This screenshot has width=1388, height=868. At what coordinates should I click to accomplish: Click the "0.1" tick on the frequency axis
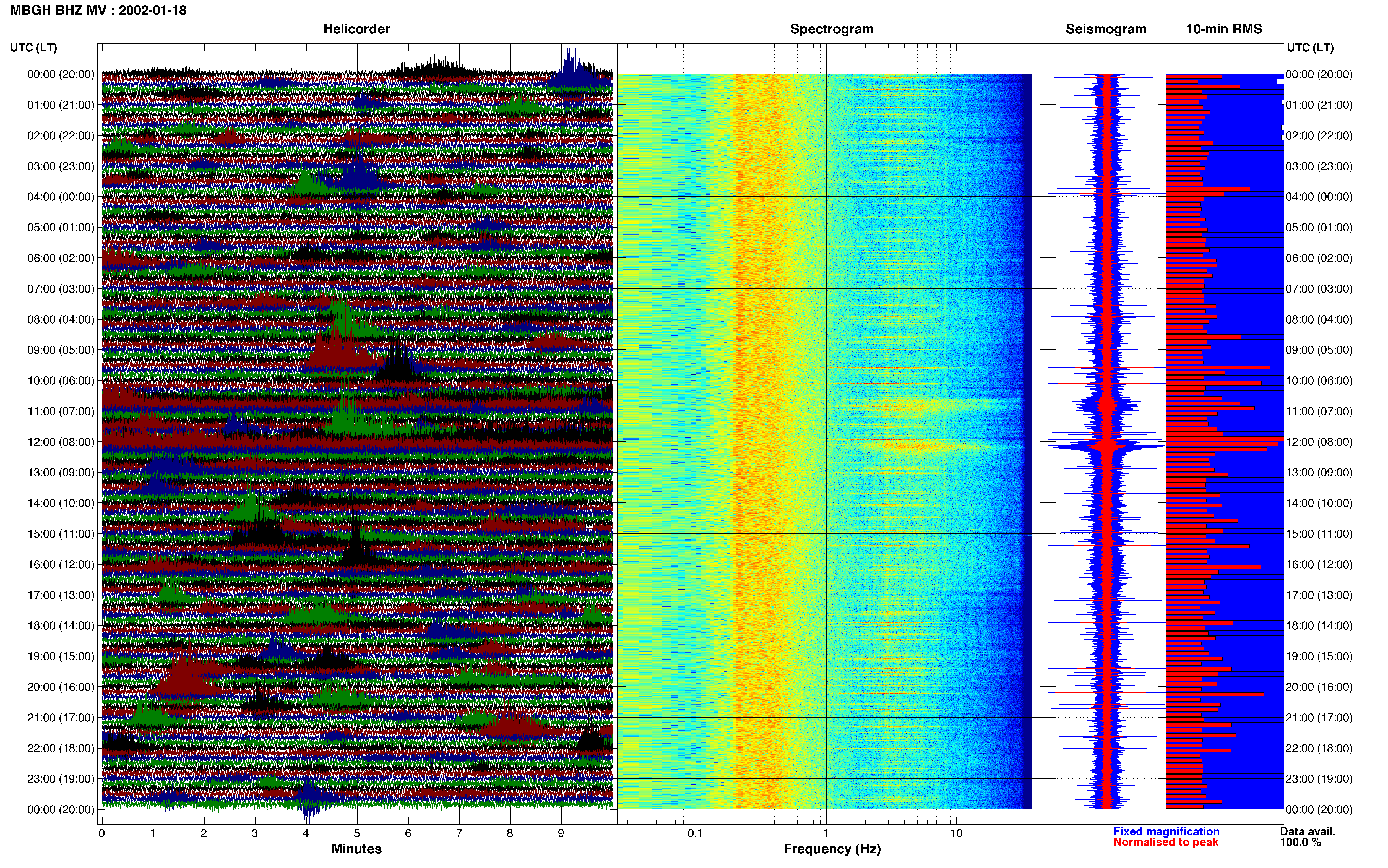click(695, 833)
